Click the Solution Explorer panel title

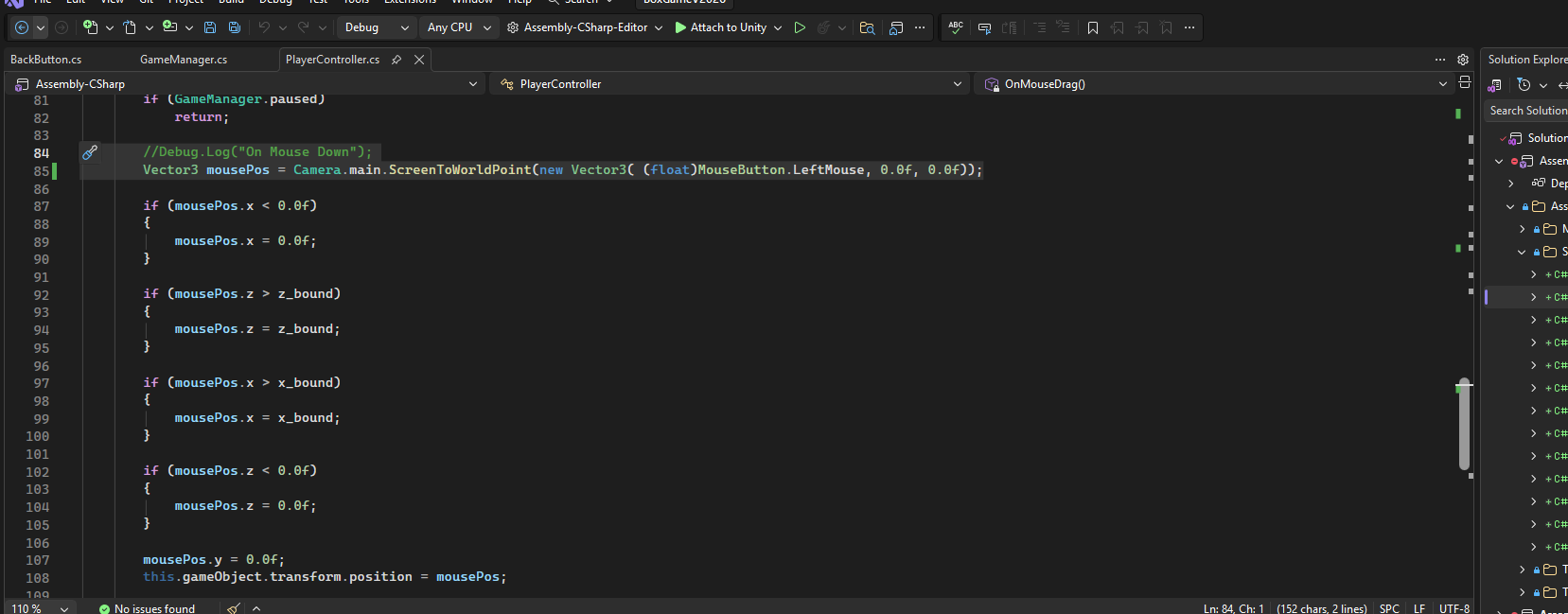tap(1527, 59)
